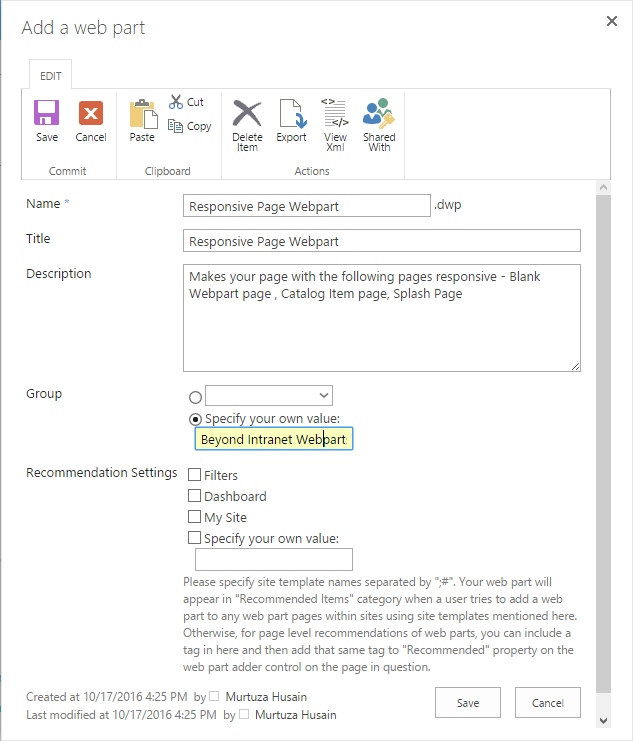Switch to the EDIT ribbon tab
This screenshot has height=741, width=633.
click(50, 76)
